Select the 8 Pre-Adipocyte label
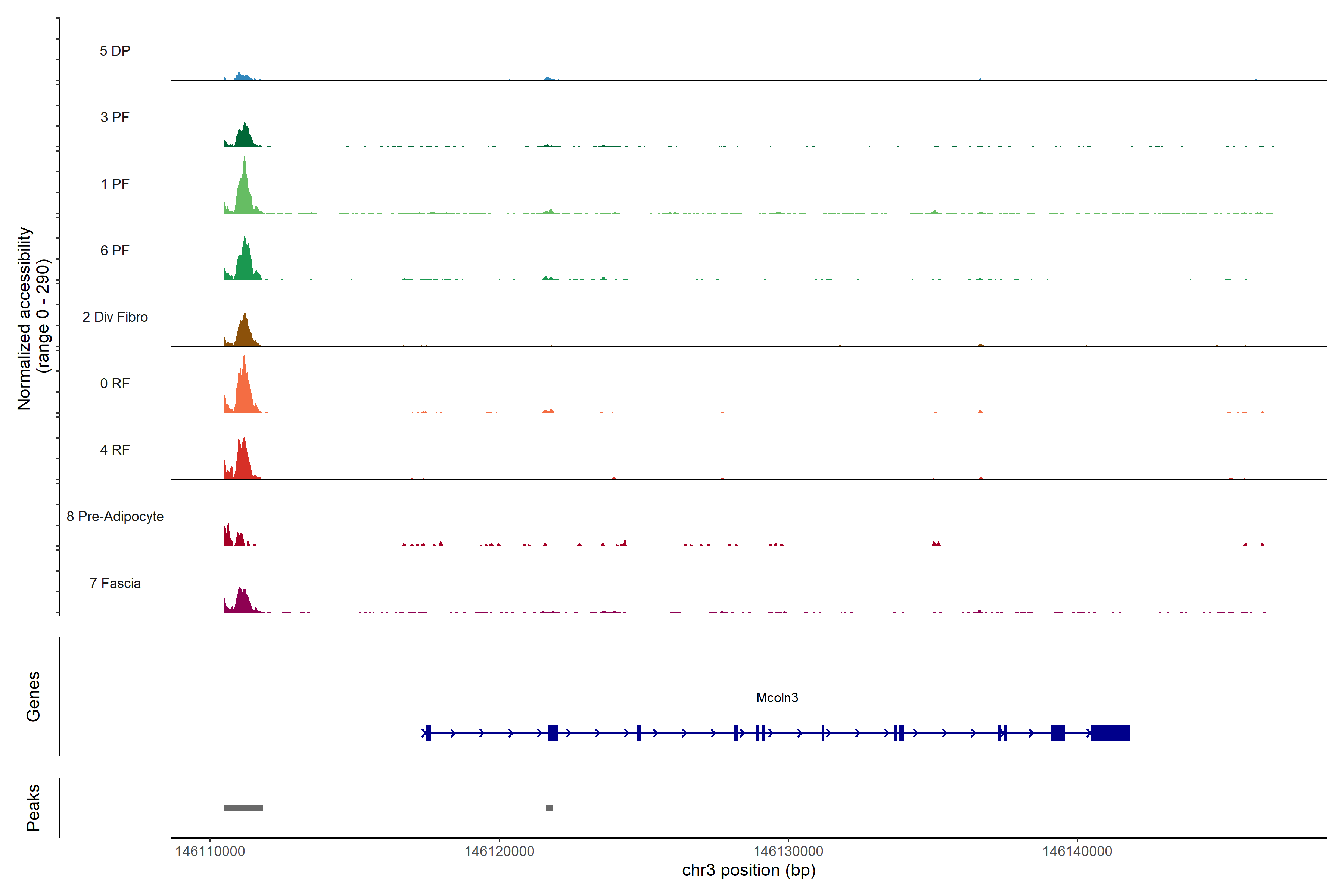The image size is (1344, 896). [x=115, y=517]
